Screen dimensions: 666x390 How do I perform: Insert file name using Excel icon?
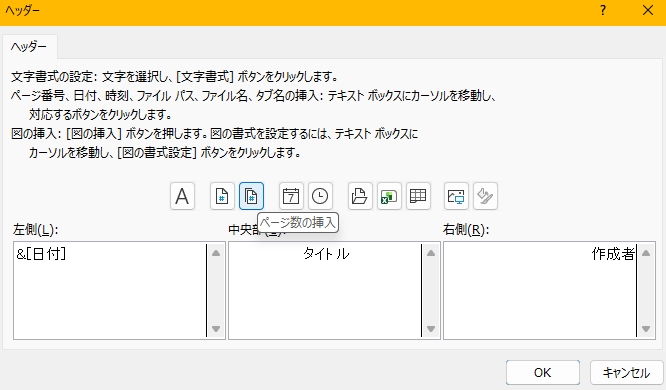pyautogui.click(x=389, y=196)
